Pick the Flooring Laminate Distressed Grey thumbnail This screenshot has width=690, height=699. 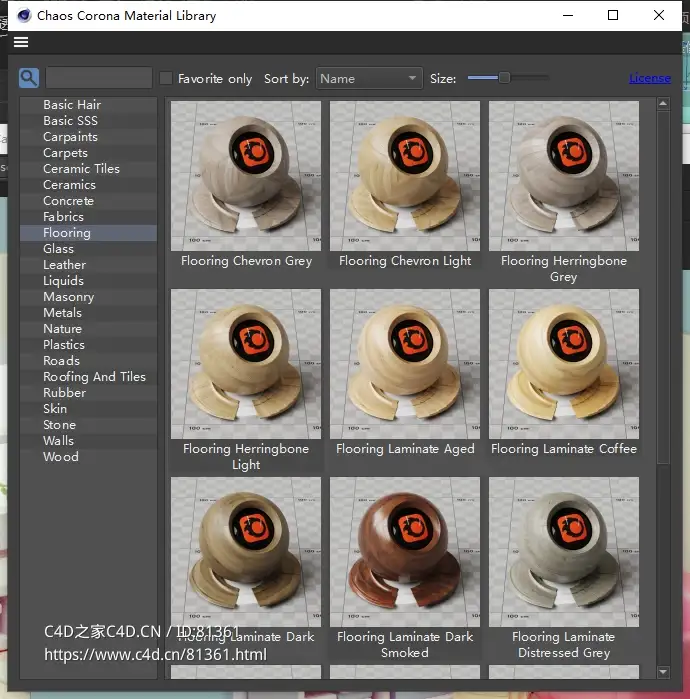[564, 552]
